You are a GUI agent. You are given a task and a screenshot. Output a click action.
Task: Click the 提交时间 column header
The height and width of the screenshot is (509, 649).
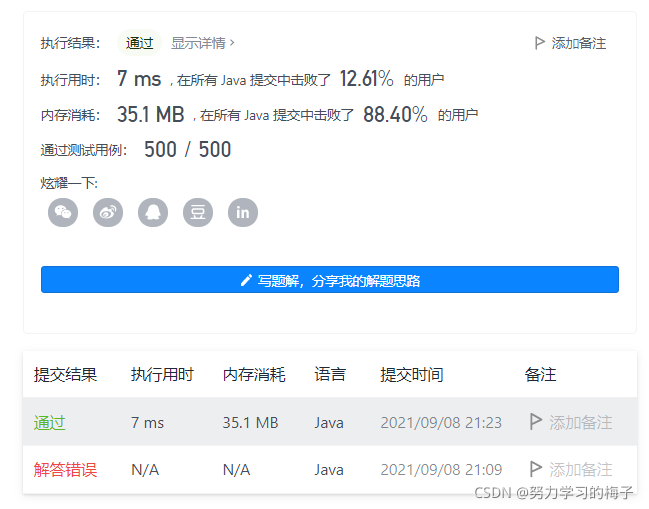pos(412,375)
